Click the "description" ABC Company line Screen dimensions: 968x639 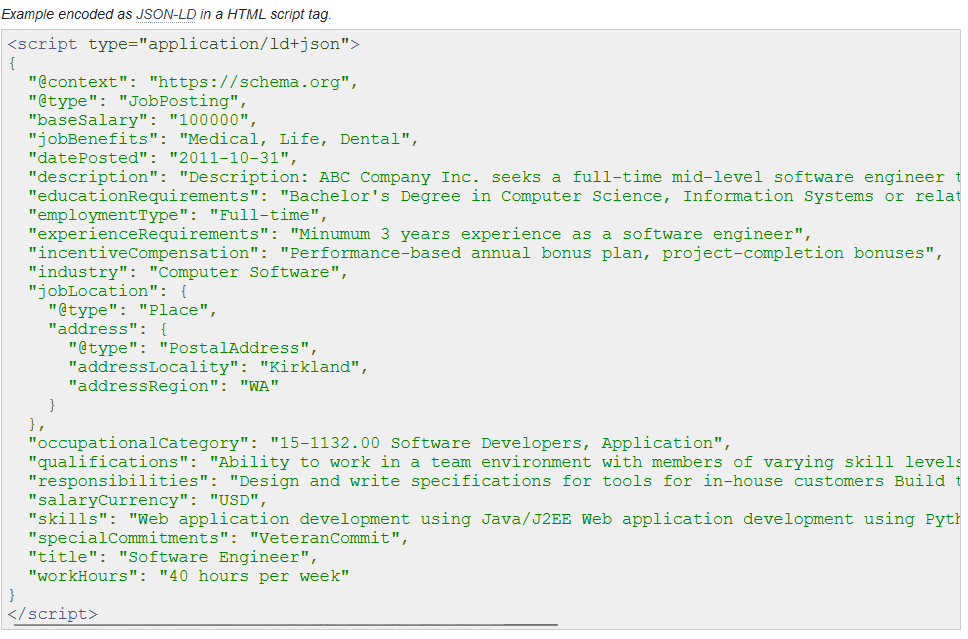pyautogui.click(x=494, y=178)
